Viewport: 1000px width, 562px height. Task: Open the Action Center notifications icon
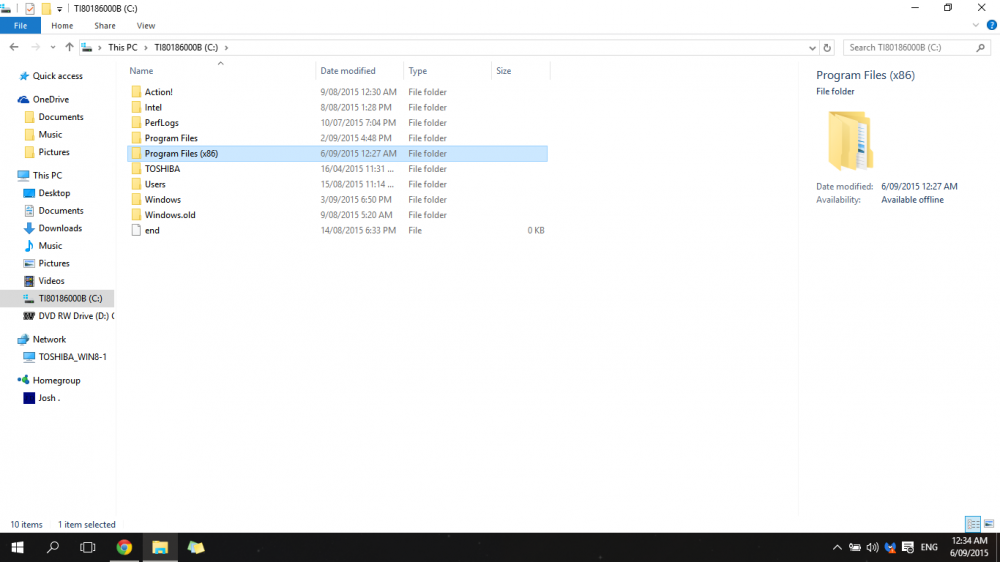(x=908, y=547)
